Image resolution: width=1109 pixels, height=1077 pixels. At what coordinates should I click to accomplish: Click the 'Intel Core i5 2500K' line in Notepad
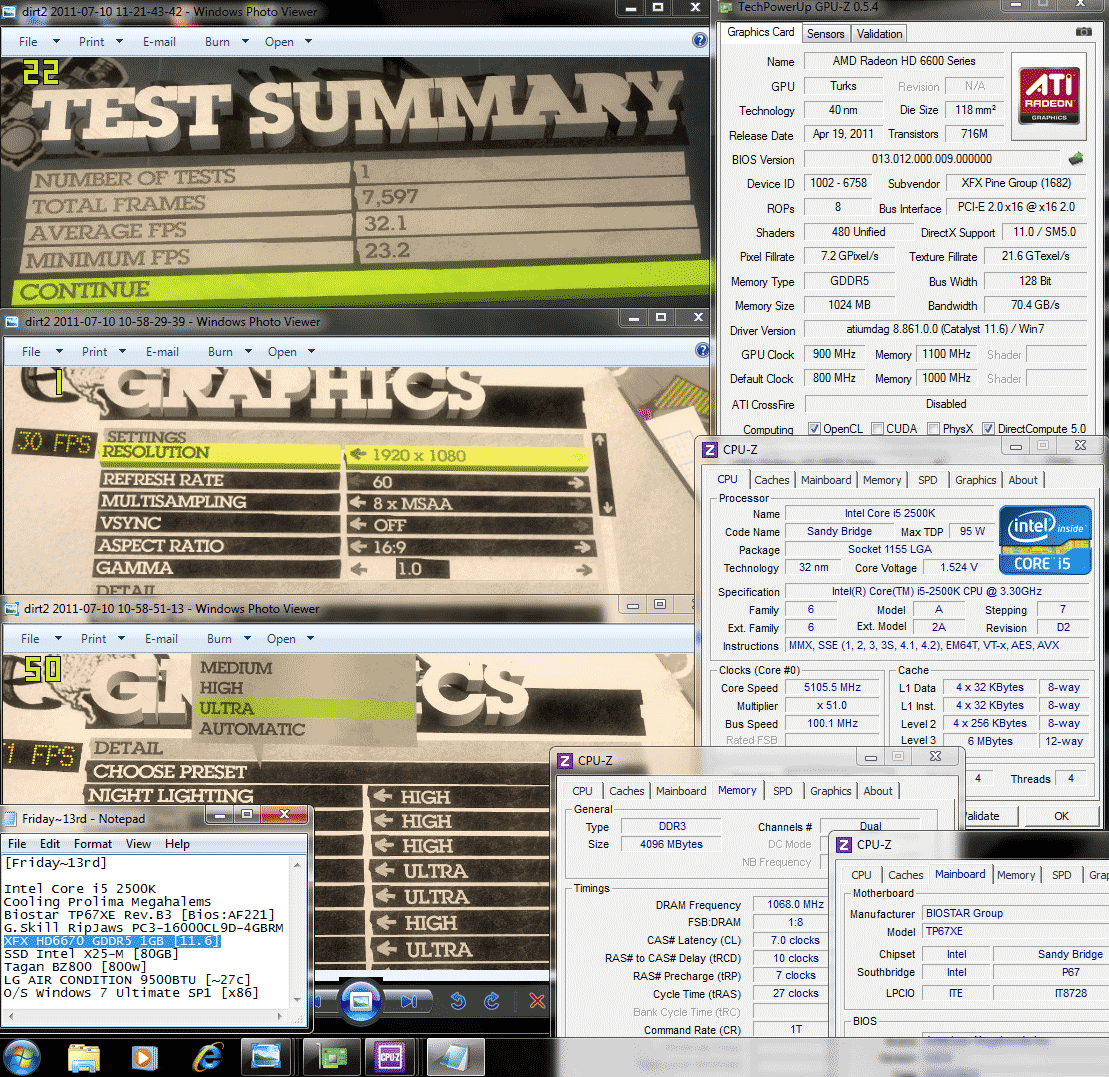[x=80, y=889]
